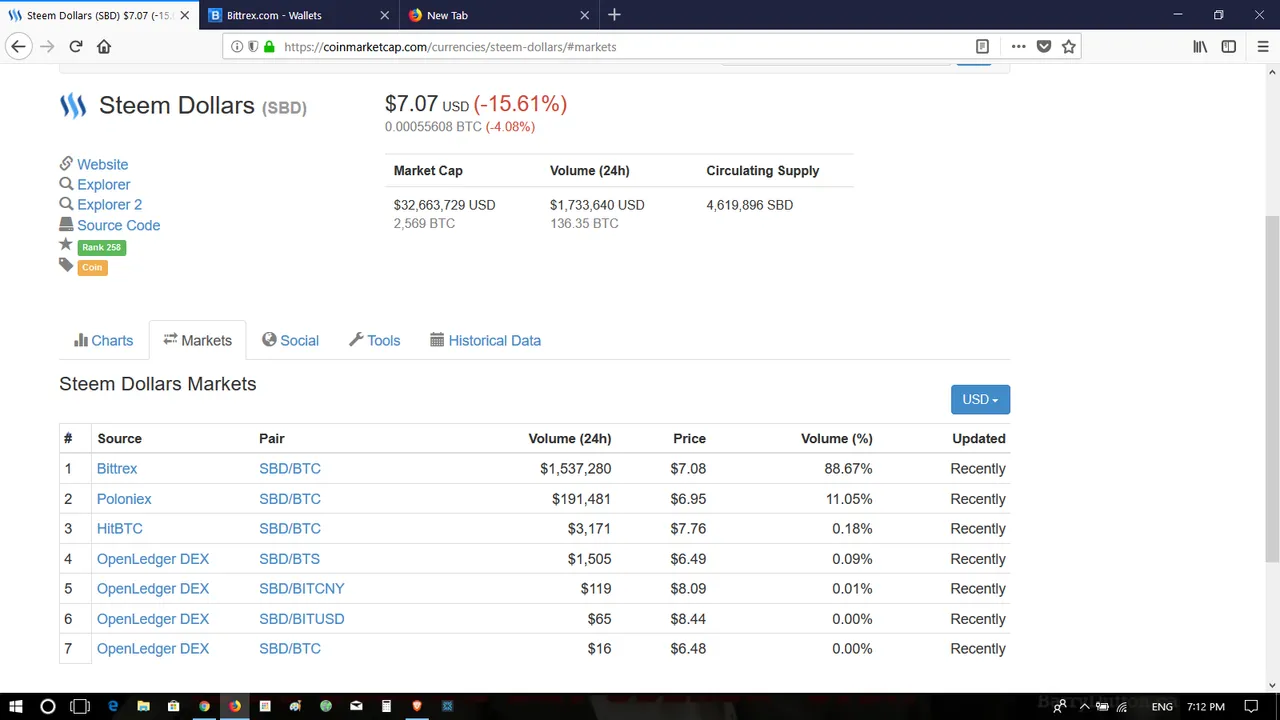Screen dimensions: 1280x720
Task: Go to the browser home page
Action: [x=104, y=47]
